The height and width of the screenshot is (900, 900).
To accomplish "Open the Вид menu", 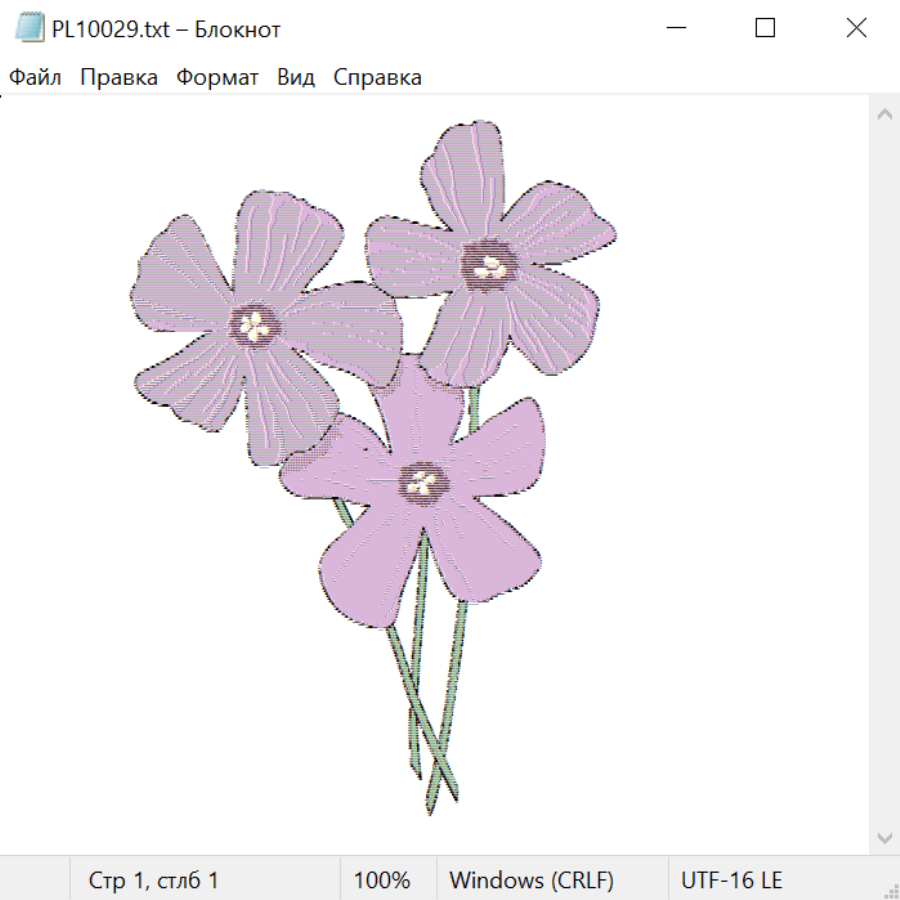I will click(x=296, y=78).
